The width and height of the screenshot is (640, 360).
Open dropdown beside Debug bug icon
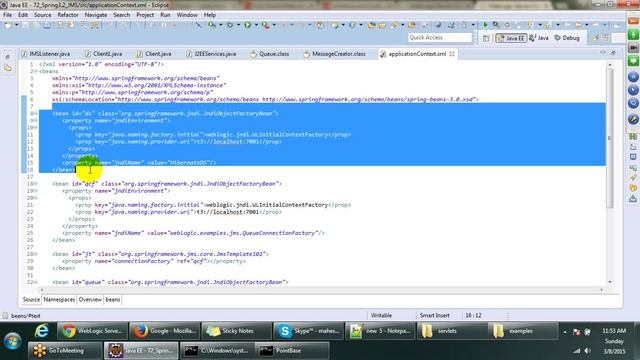[x=238, y=25]
